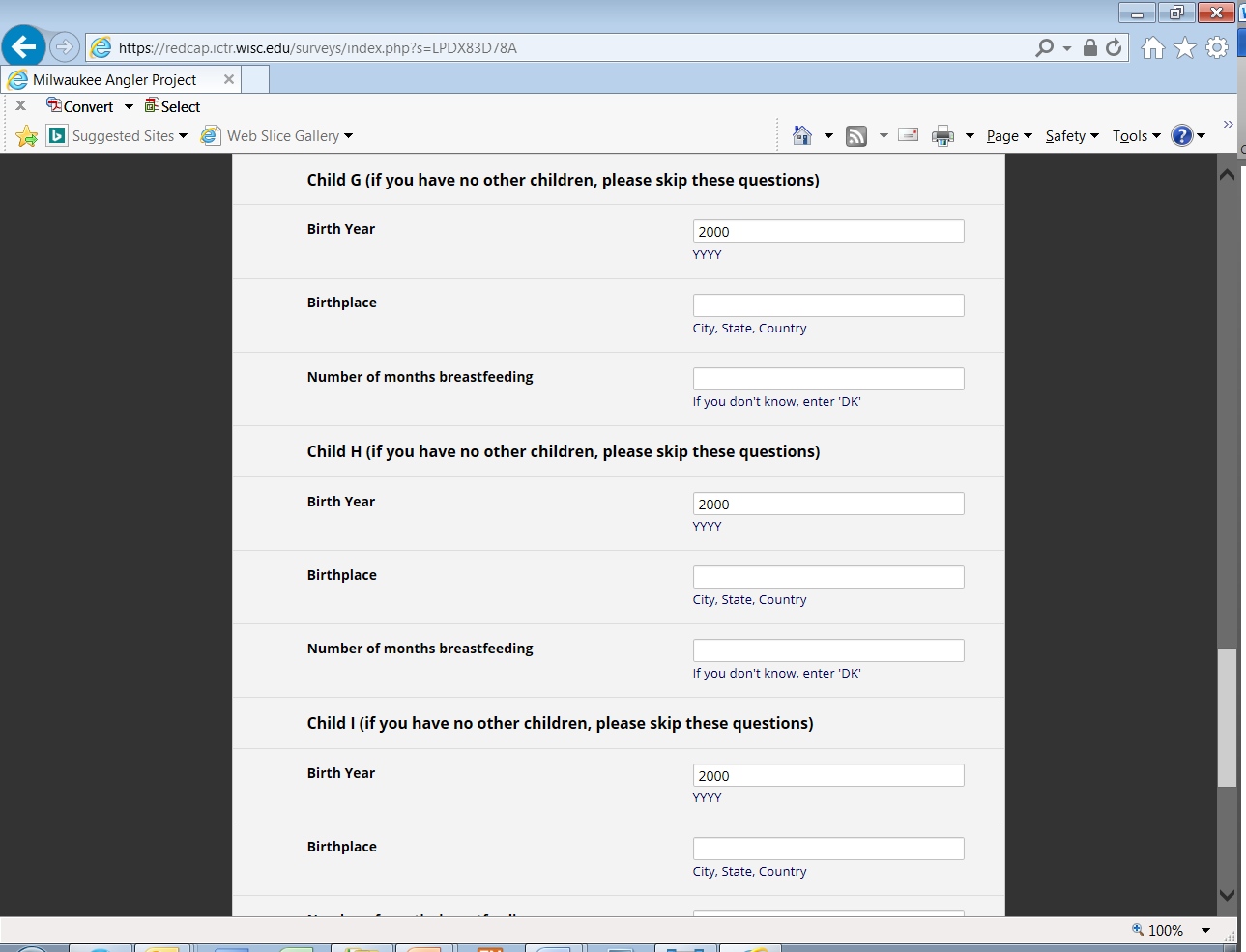This screenshot has width=1246, height=952.
Task: Open a new blank tab
Action: click(x=255, y=79)
